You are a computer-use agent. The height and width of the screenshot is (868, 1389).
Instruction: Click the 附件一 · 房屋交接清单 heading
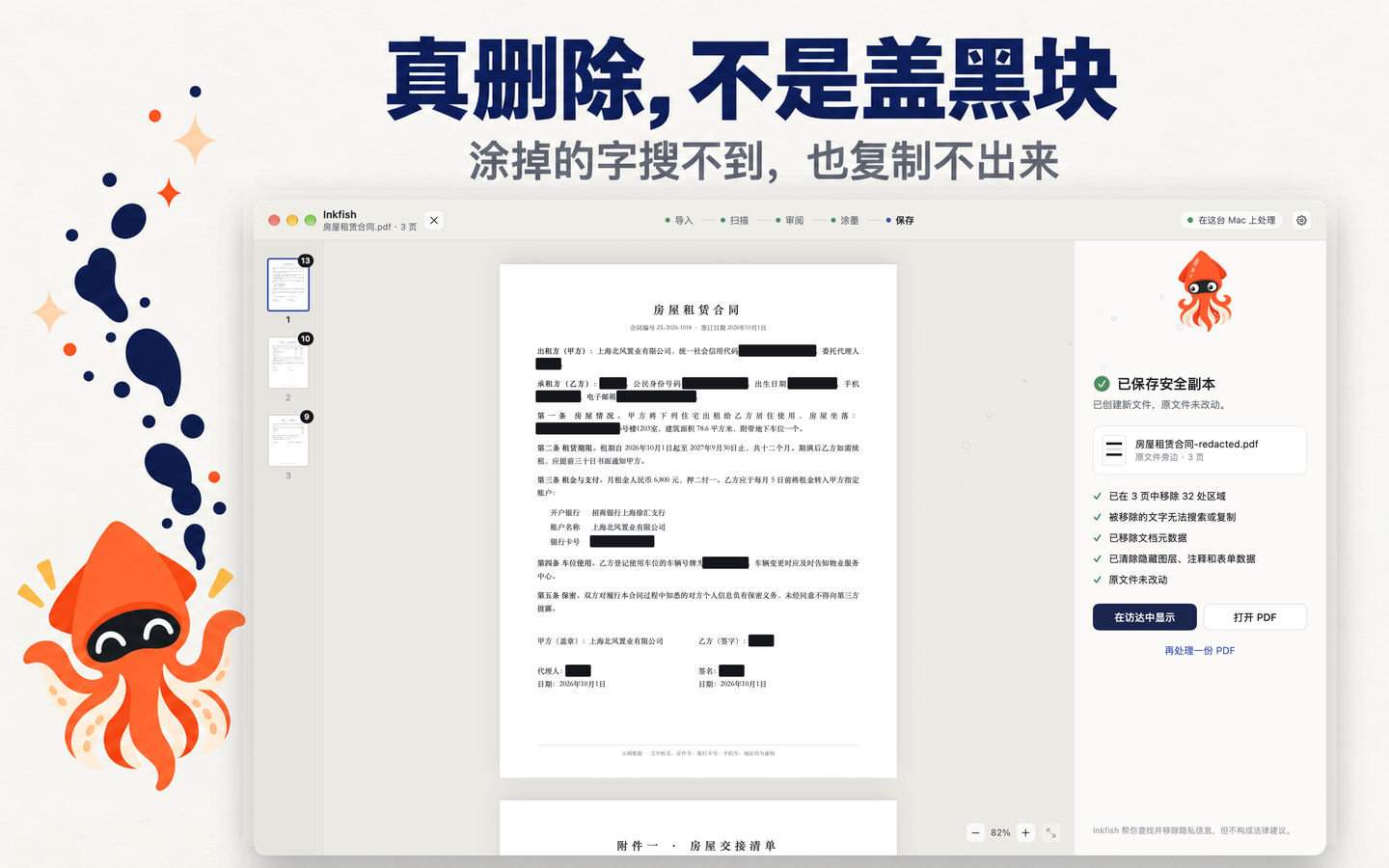[696, 846]
